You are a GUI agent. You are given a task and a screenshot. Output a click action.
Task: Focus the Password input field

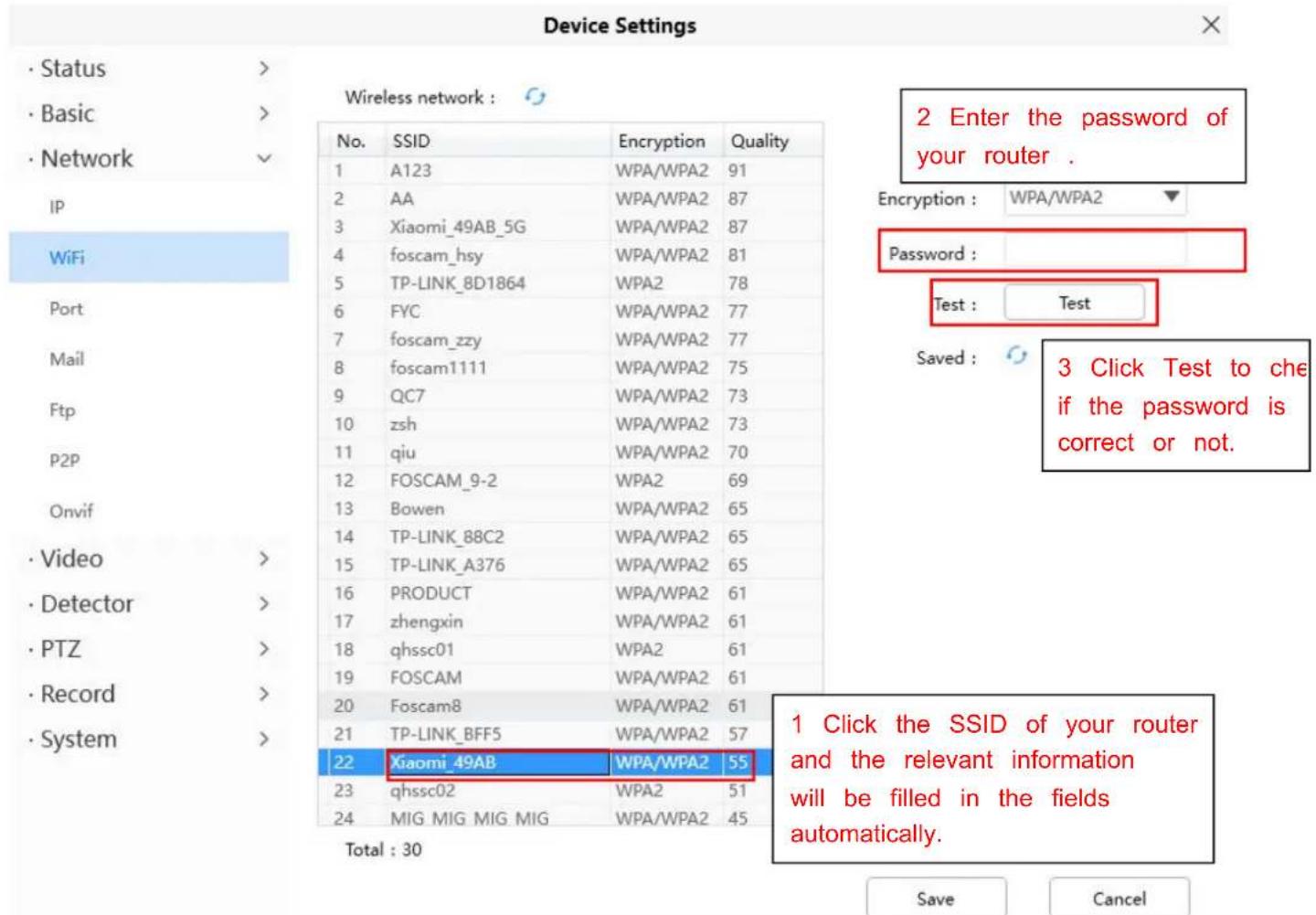(x=1095, y=251)
